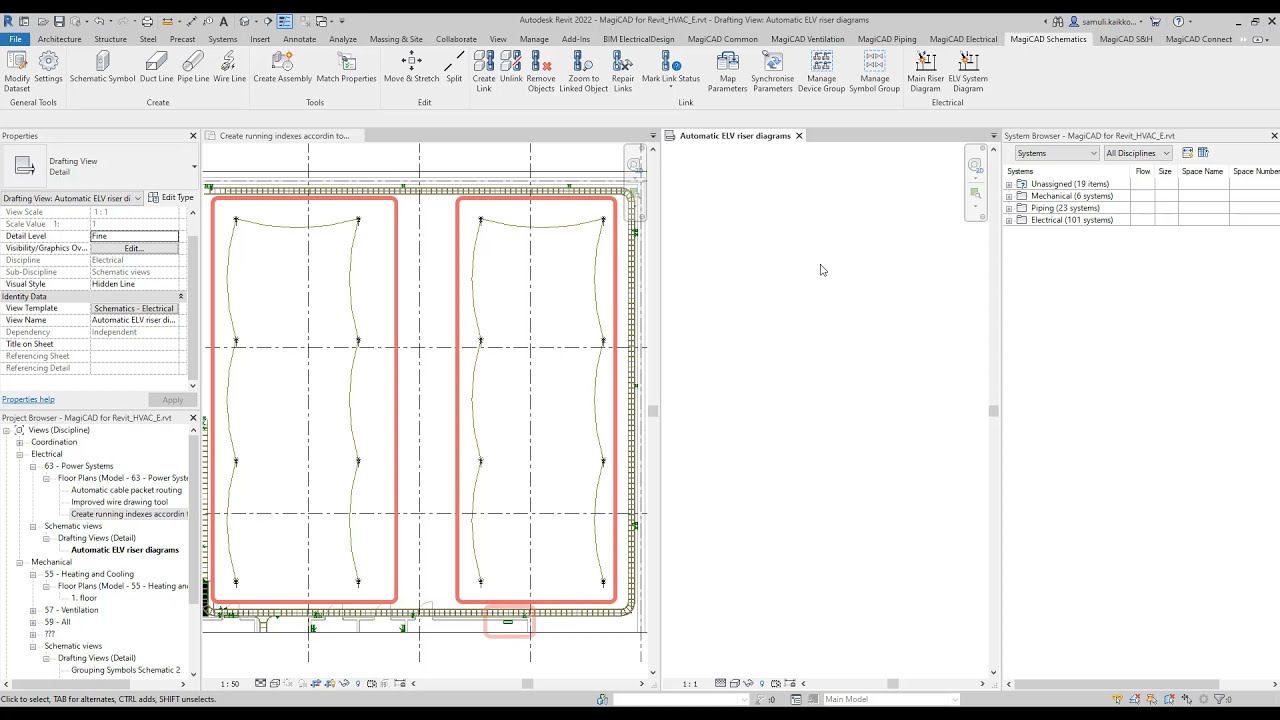Run Repair Links tool
Image resolution: width=1280 pixels, height=720 pixels.
pyautogui.click(x=623, y=72)
